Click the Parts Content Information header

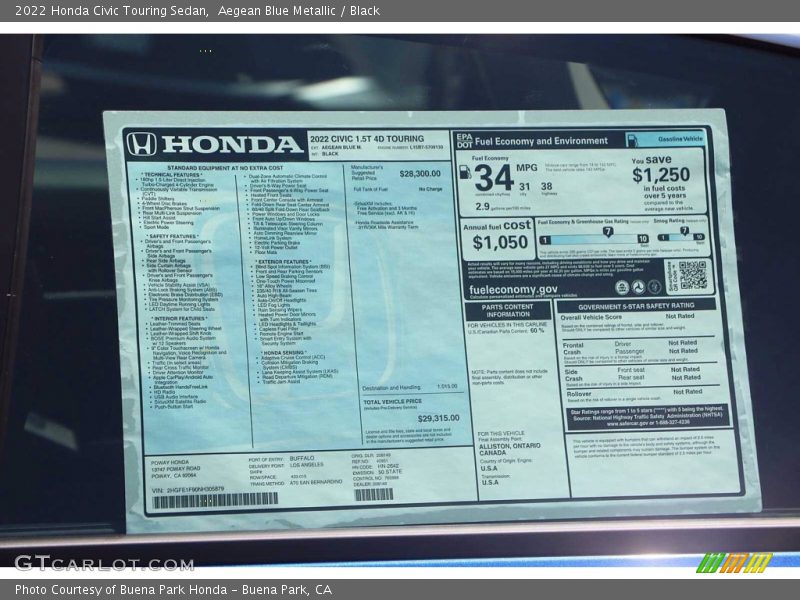click(507, 310)
